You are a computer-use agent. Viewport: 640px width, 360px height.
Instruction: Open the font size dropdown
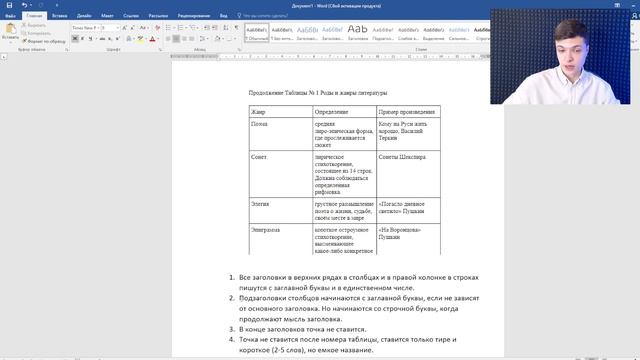[x=118, y=28]
